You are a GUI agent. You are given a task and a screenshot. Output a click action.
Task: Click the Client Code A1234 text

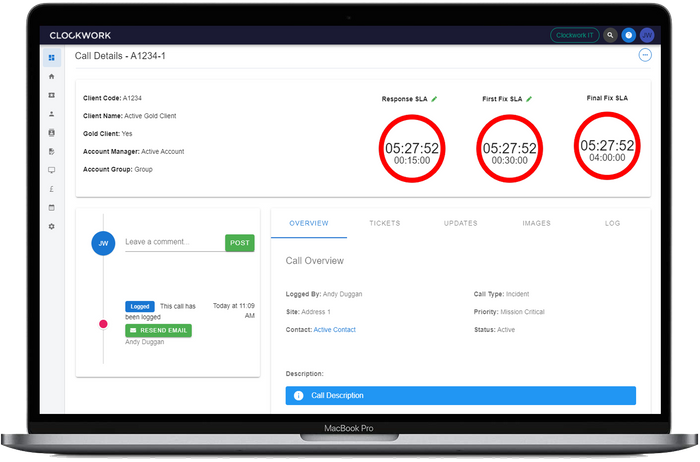pos(112,98)
